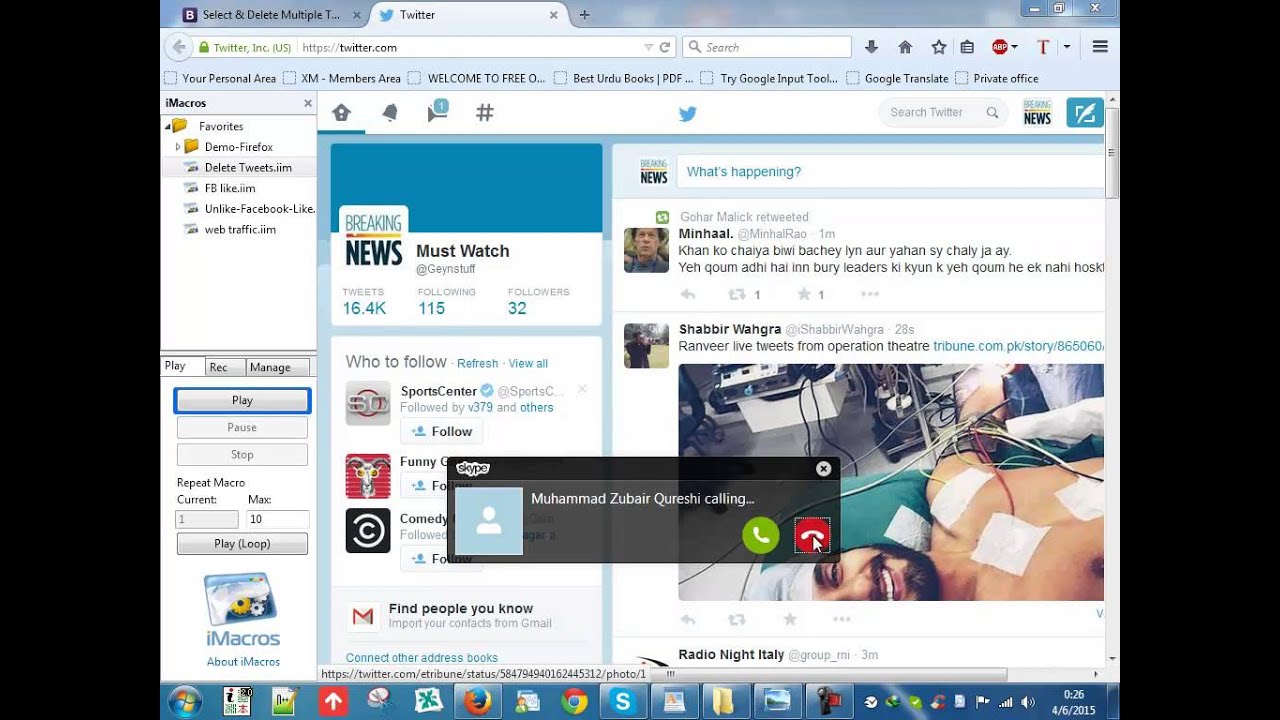Open Connect other address books link
The height and width of the screenshot is (720, 1280).
coord(421,658)
